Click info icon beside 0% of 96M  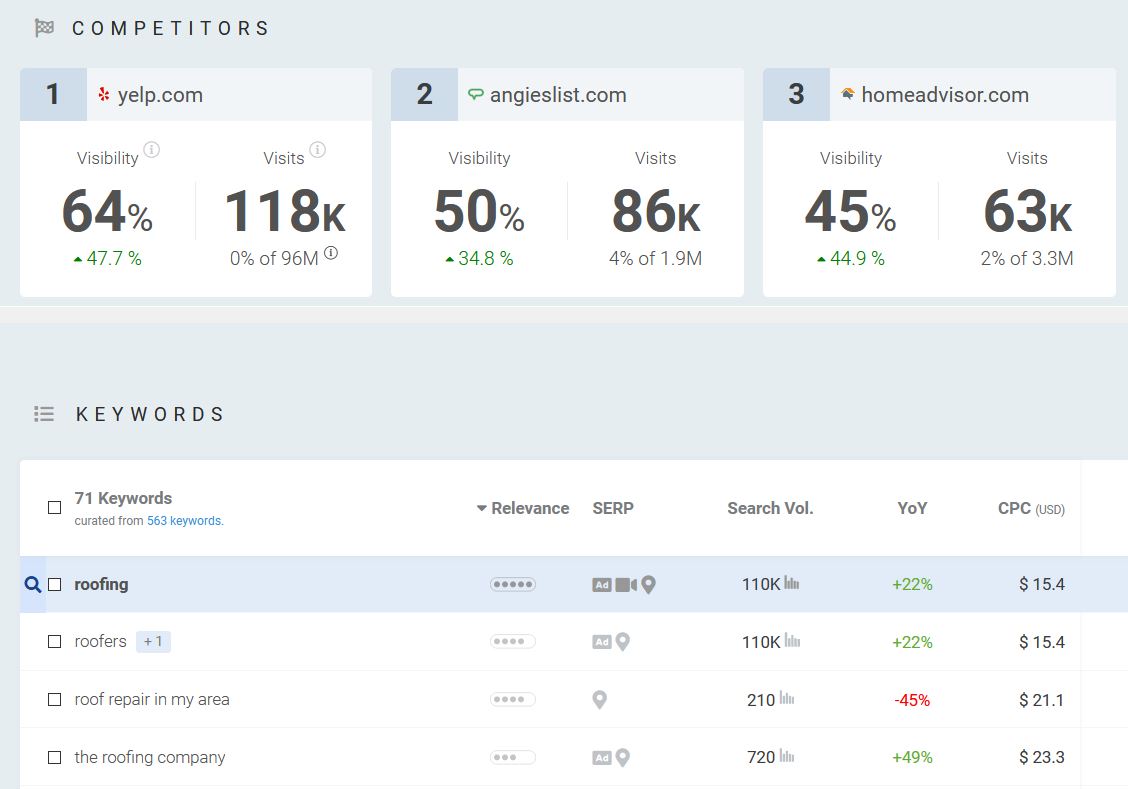point(331,252)
